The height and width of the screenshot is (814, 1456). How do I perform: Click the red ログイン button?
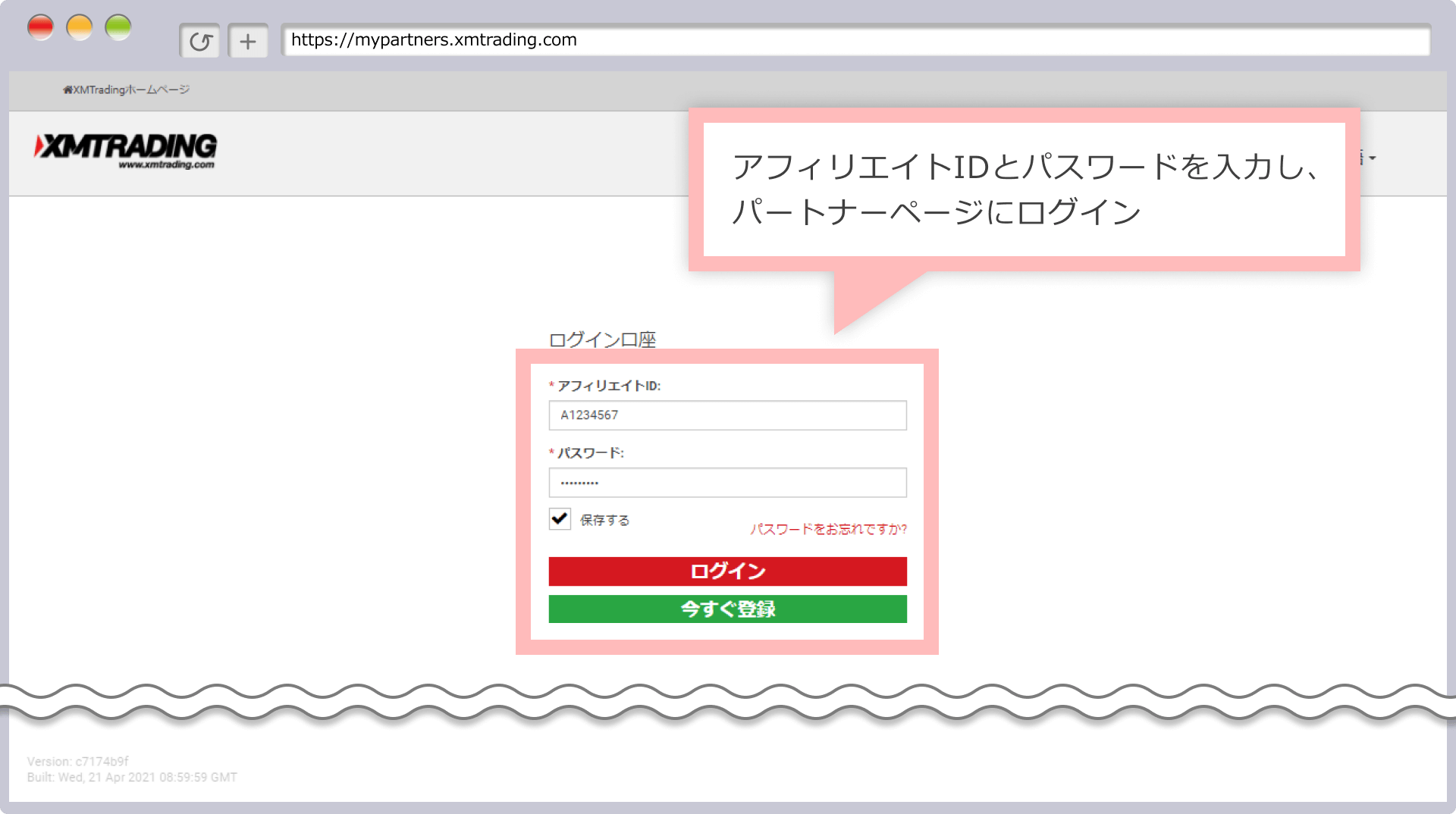[x=727, y=571]
